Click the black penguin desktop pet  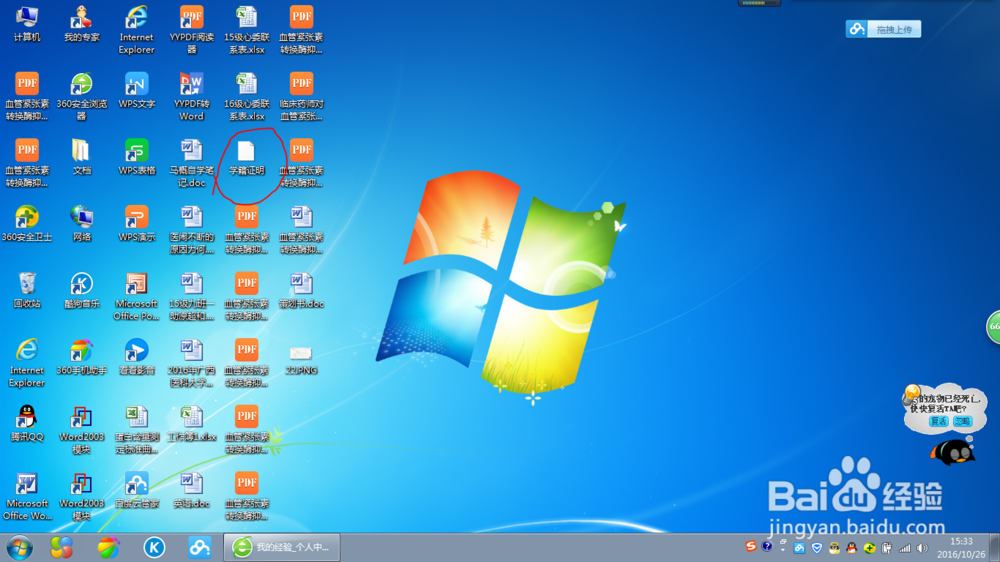(952, 452)
